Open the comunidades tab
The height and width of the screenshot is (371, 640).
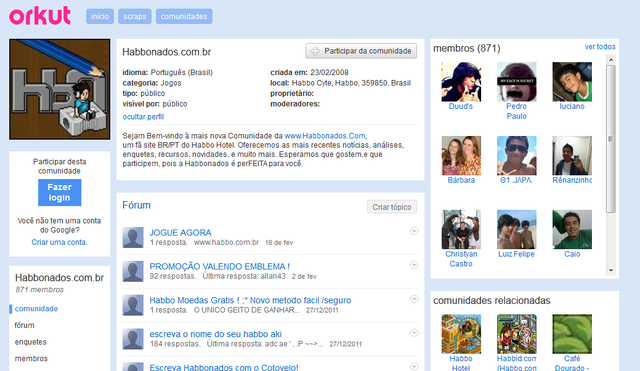pos(184,16)
